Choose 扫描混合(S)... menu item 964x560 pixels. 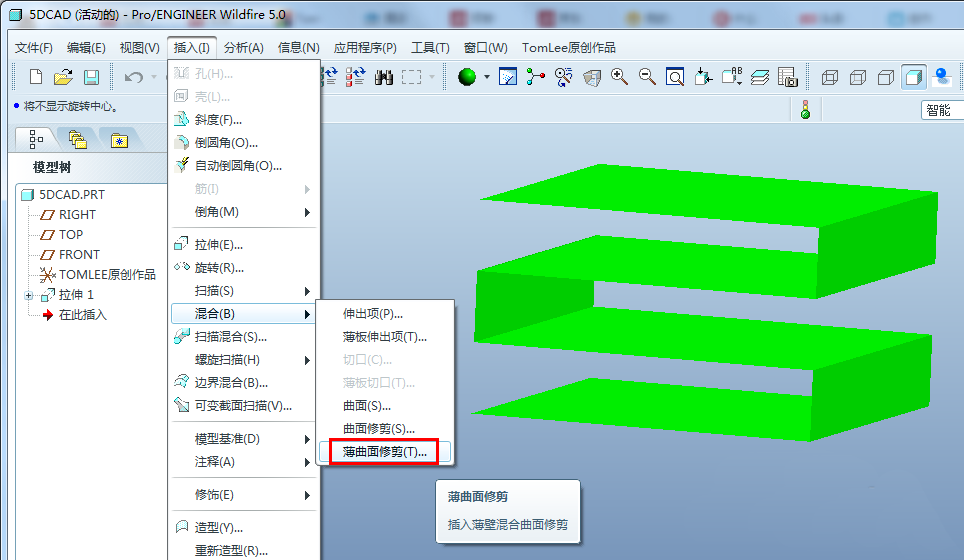[243, 337]
